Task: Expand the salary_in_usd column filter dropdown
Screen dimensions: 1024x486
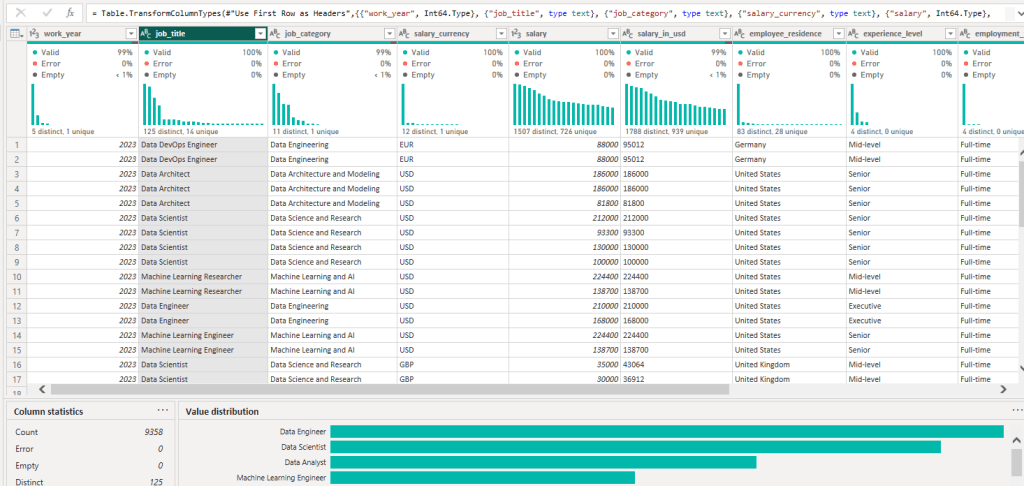Action: click(x=724, y=34)
